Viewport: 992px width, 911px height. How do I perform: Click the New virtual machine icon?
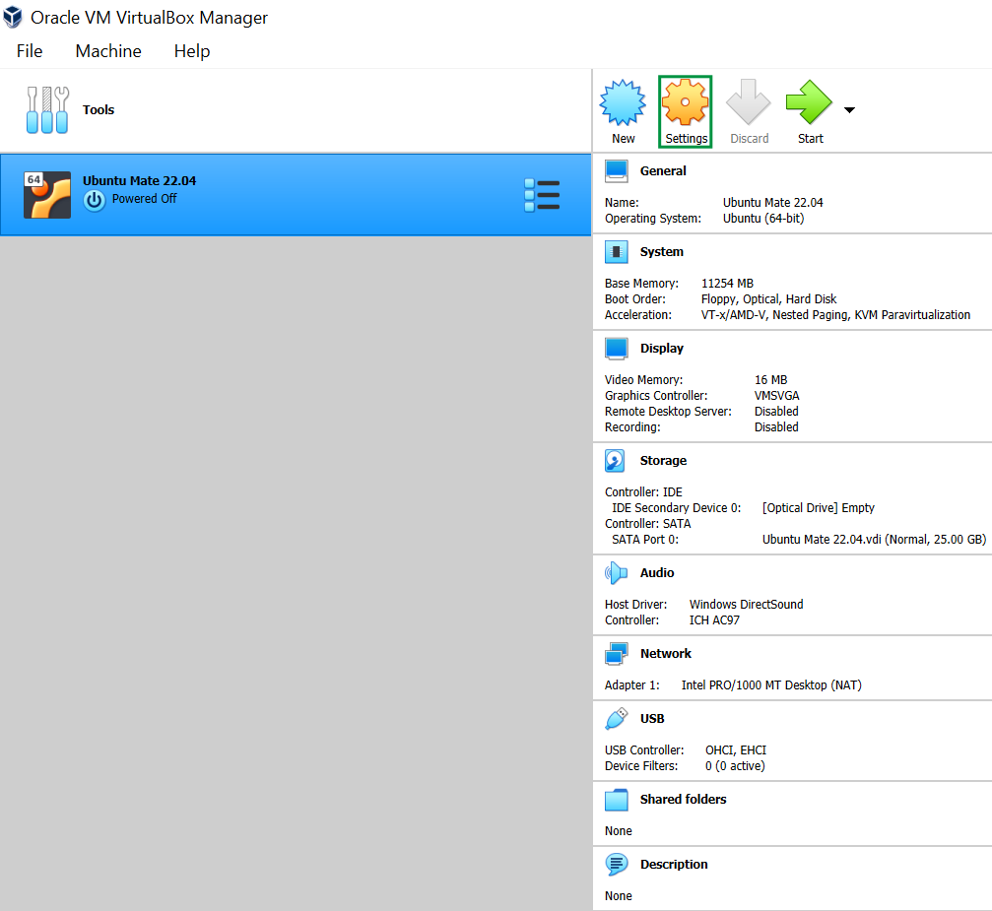623,104
